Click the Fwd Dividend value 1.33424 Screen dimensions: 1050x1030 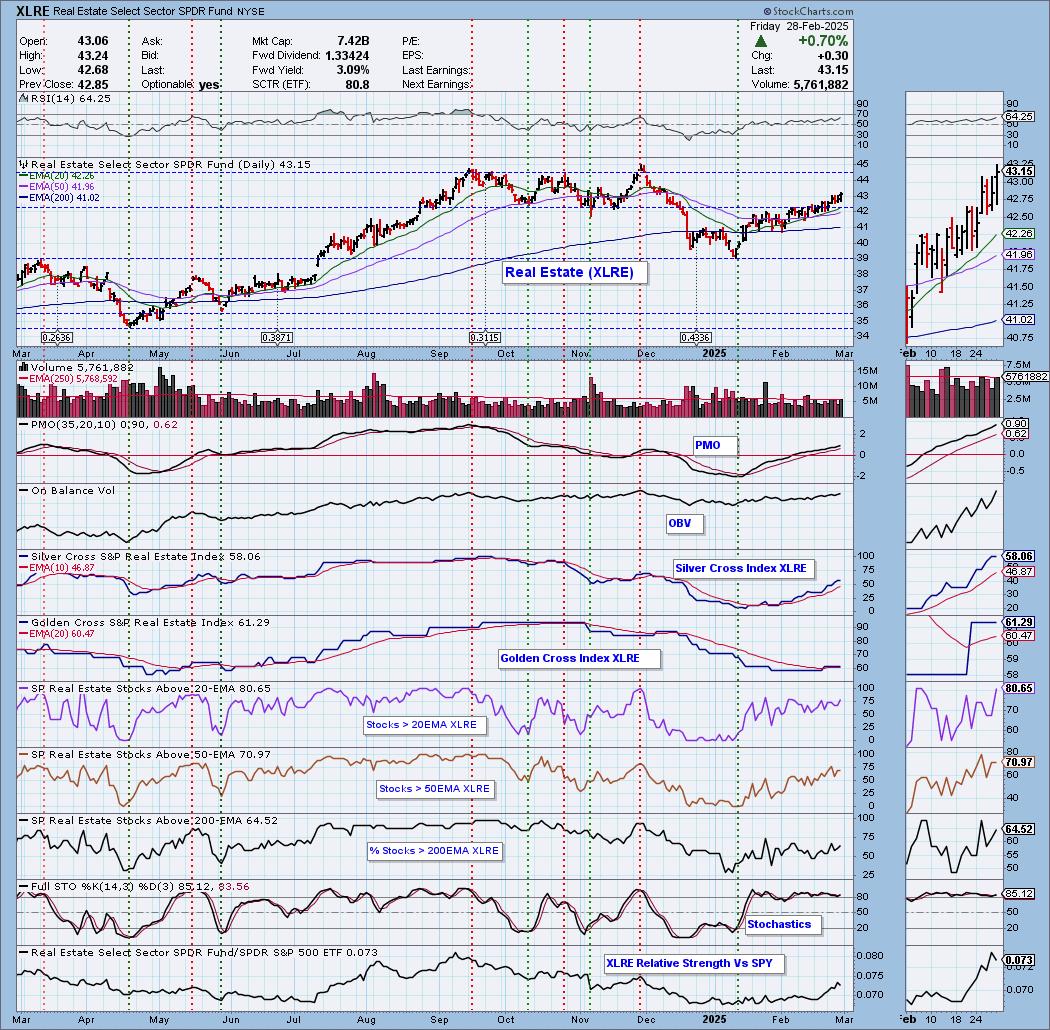tap(348, 56)
